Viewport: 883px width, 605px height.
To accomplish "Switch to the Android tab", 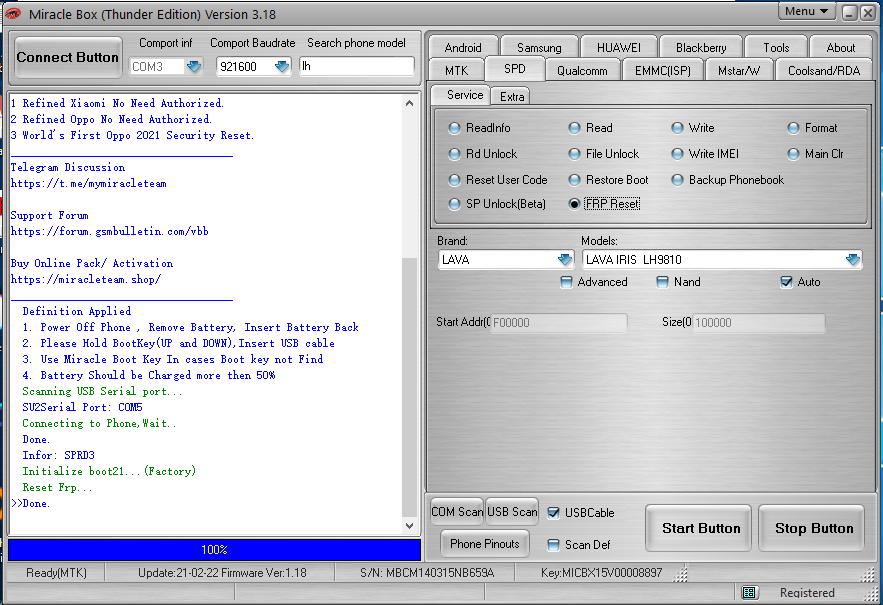I will click(463, 47).
